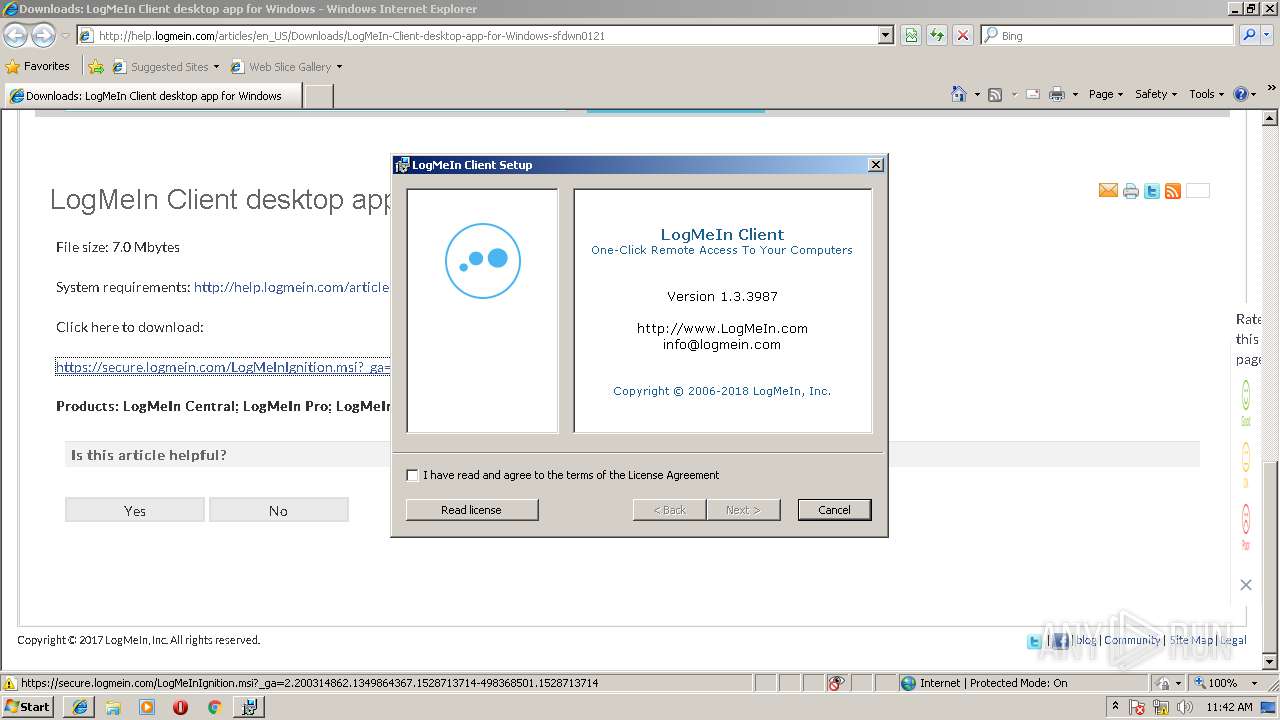Click the privacy report eye icon in status bar
The image size is (1280, 720).
click(x=837, y=683)
